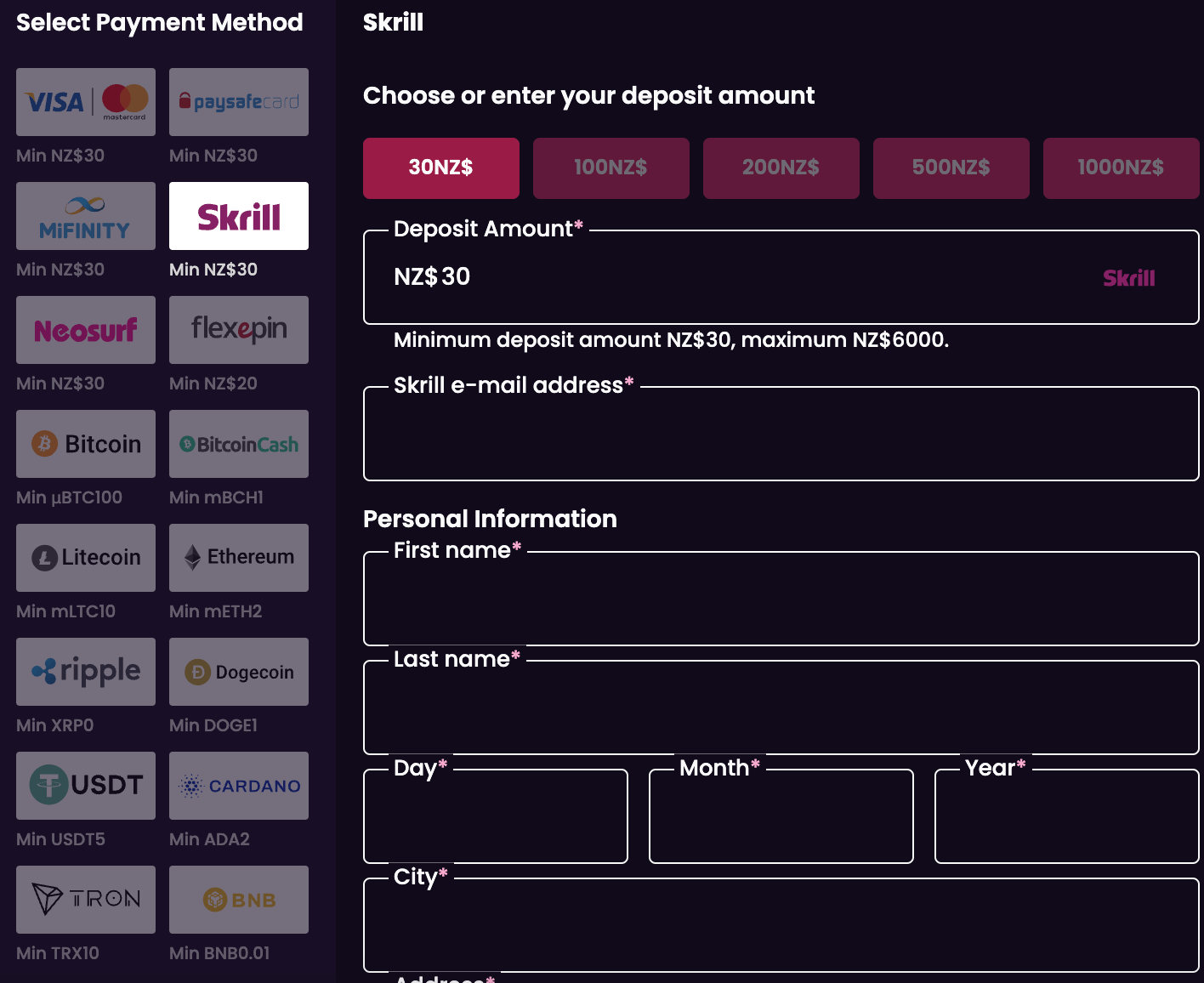The width and height of the screenshot is (1204, 983).
Task: Pick the 100NZ$ deposit amount
Action: click(611, 168)
